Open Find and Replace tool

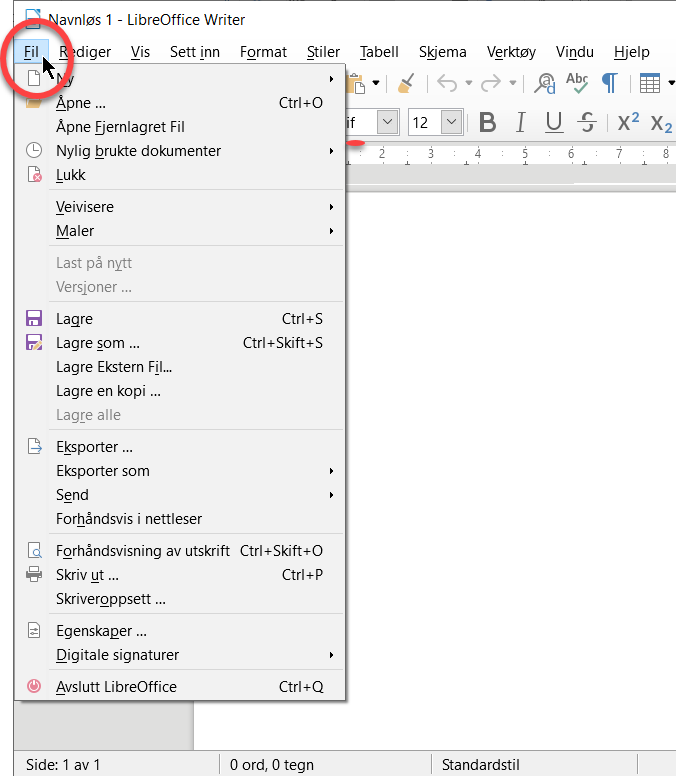click(546, 83)
